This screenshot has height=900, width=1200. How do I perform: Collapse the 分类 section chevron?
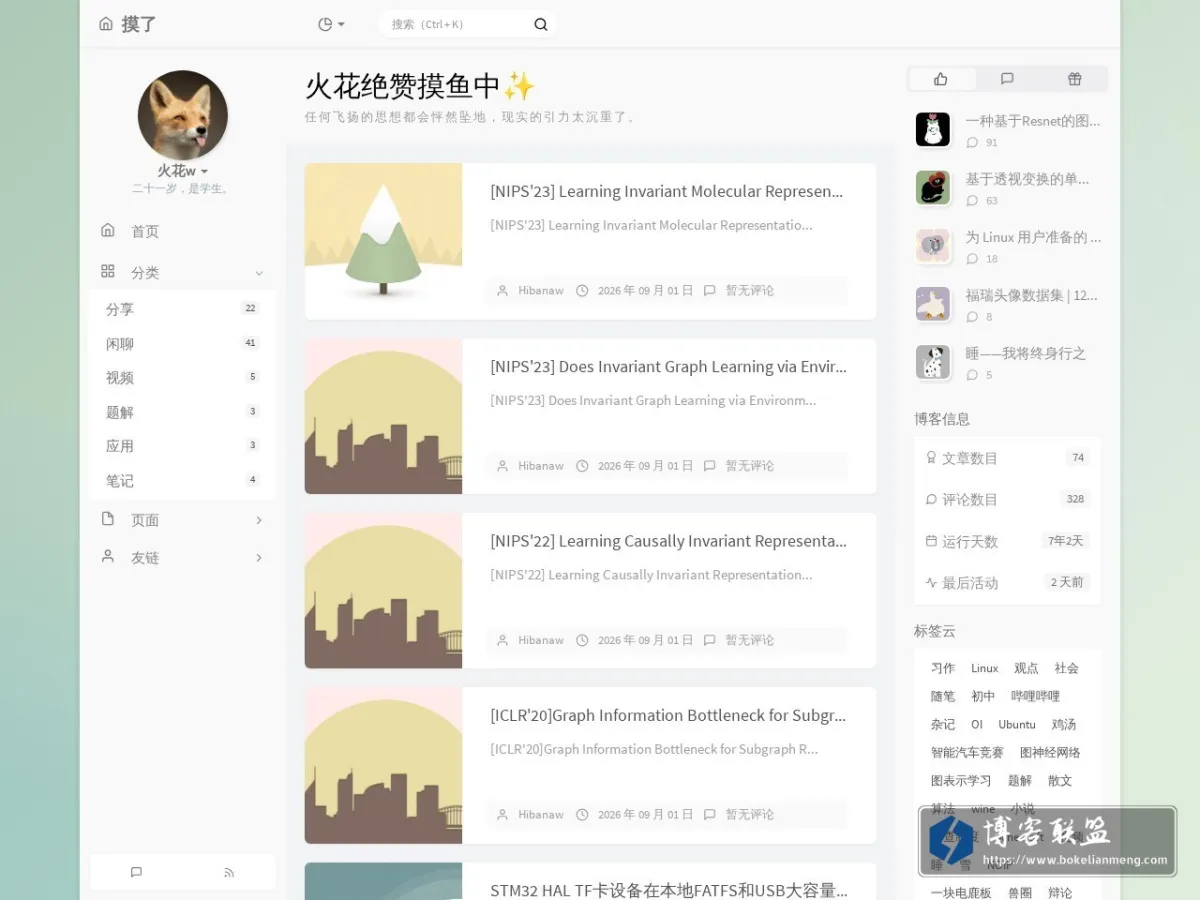(259, 273)
